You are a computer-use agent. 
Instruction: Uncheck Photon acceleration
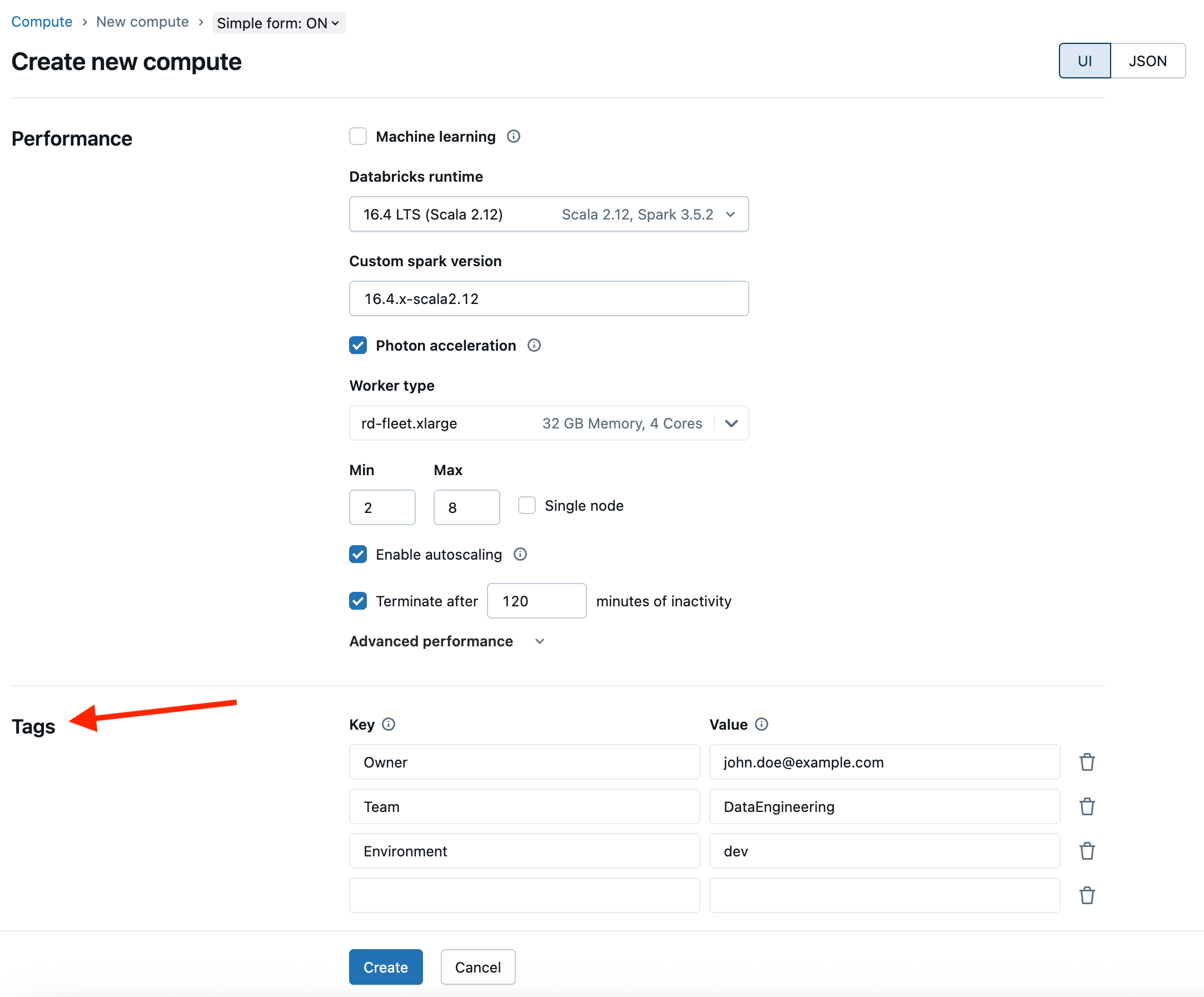coord(359,345)
